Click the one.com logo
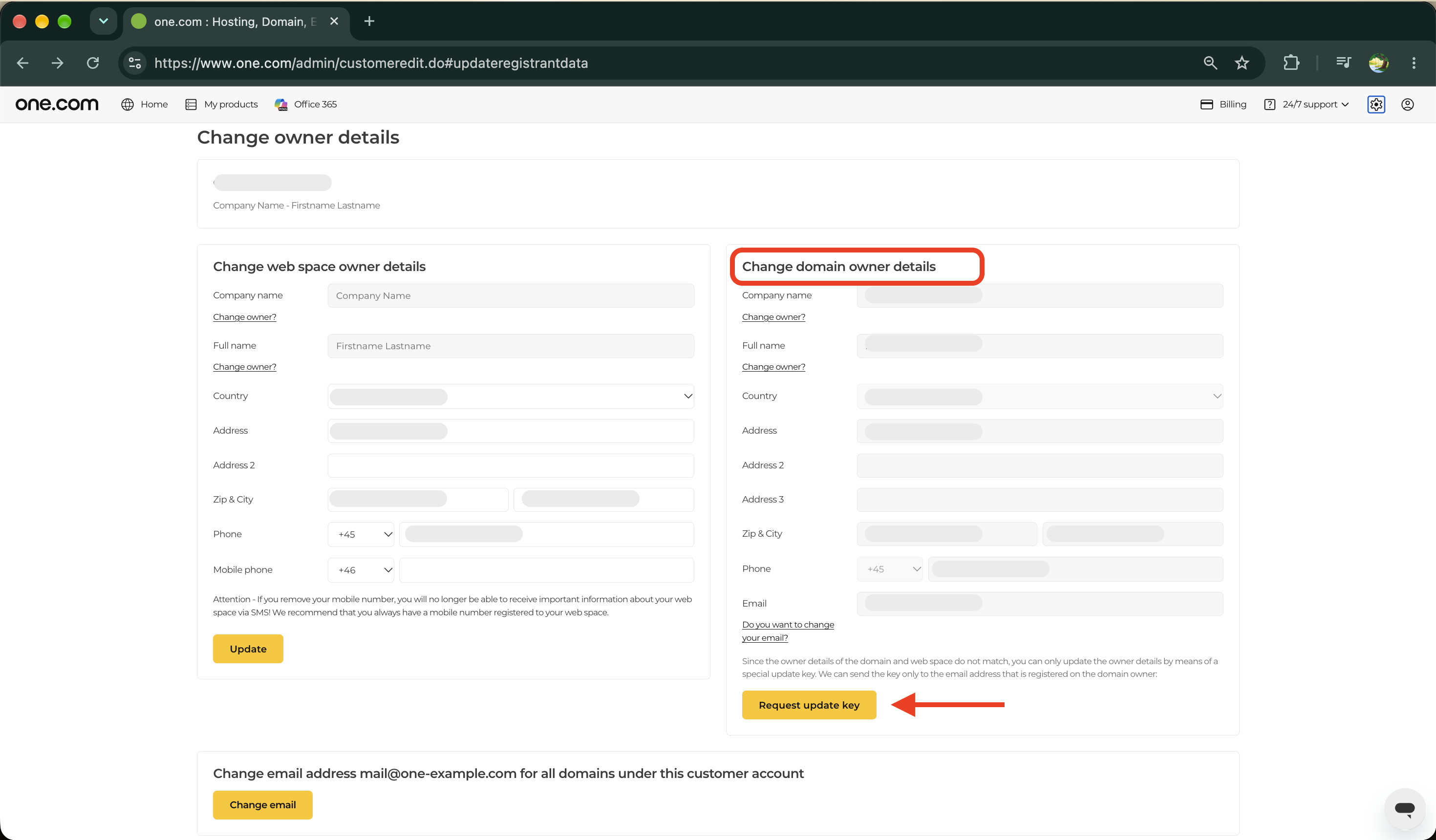1436x840 pixels. click(57, 104)
